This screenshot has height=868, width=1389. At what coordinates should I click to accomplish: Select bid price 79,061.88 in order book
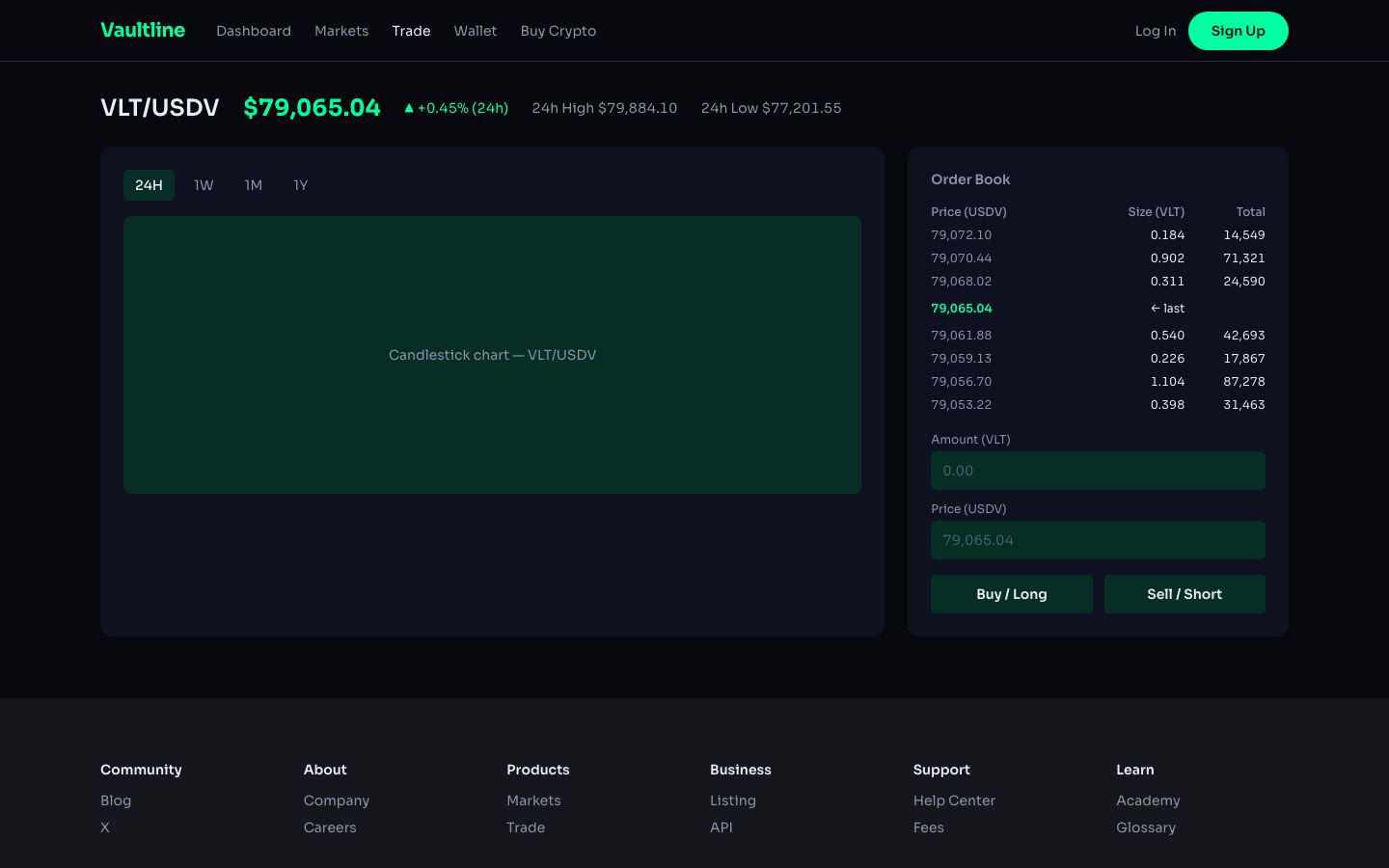coord(961,336)
